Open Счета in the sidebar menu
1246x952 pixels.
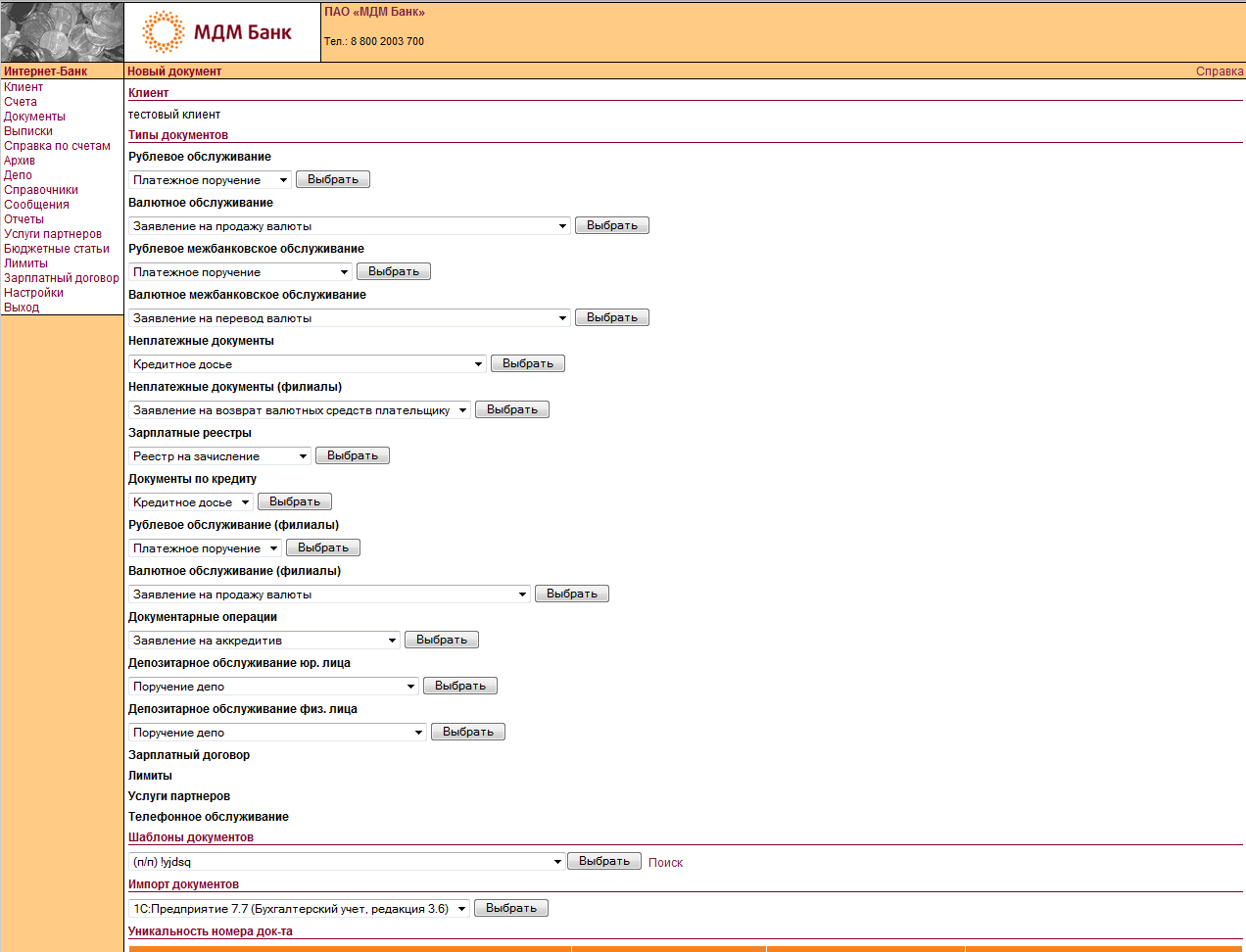tap(21, 102)
